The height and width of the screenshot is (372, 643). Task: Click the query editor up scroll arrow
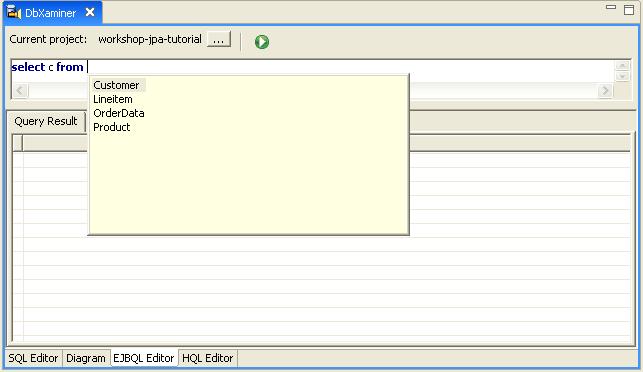pos(622,66)
